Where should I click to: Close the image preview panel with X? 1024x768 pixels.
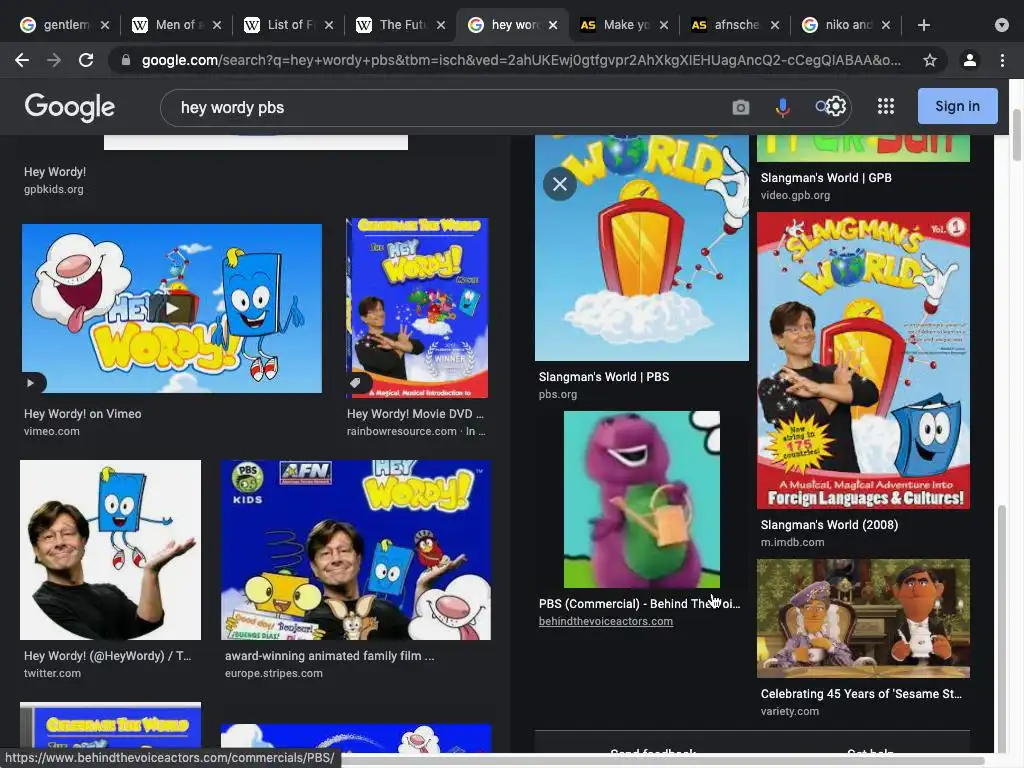click(560, 184)
